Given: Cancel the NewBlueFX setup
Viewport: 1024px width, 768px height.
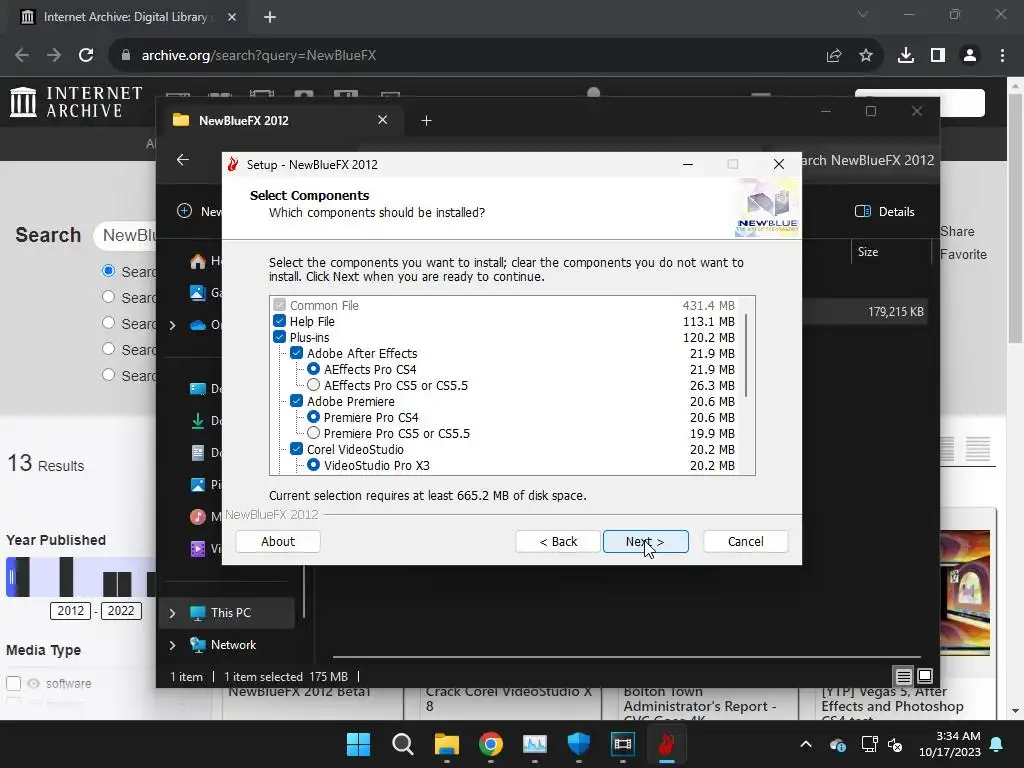Looking at the screenshot, I should [x=745, y=541].
